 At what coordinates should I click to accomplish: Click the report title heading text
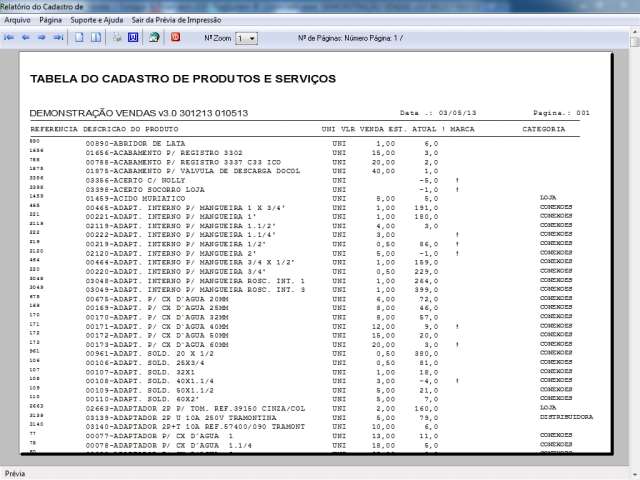[x=182, y=78]
